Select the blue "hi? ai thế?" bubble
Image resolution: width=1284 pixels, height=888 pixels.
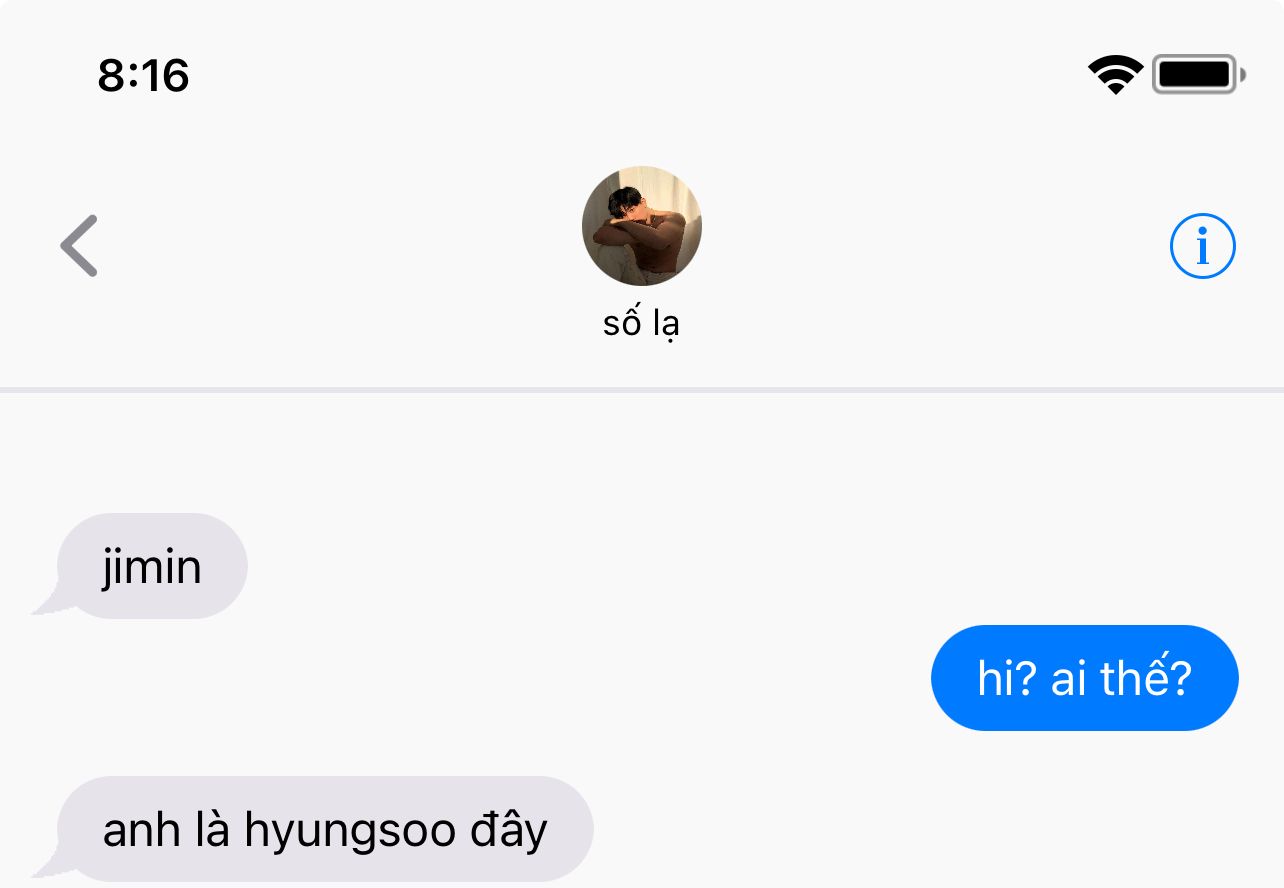(x=1085, y=678)
